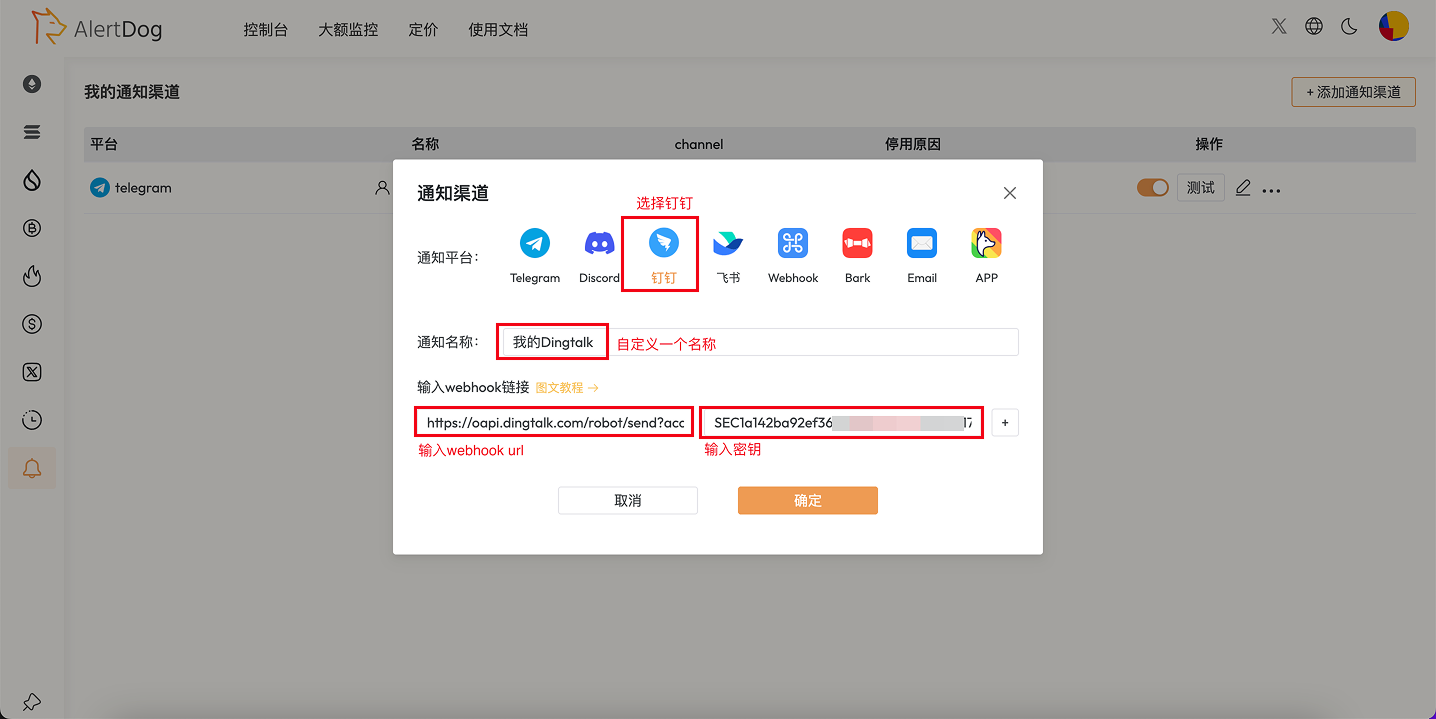Toggle the telegram channel switch
1436x719 pixels.
pos(1153,188)
